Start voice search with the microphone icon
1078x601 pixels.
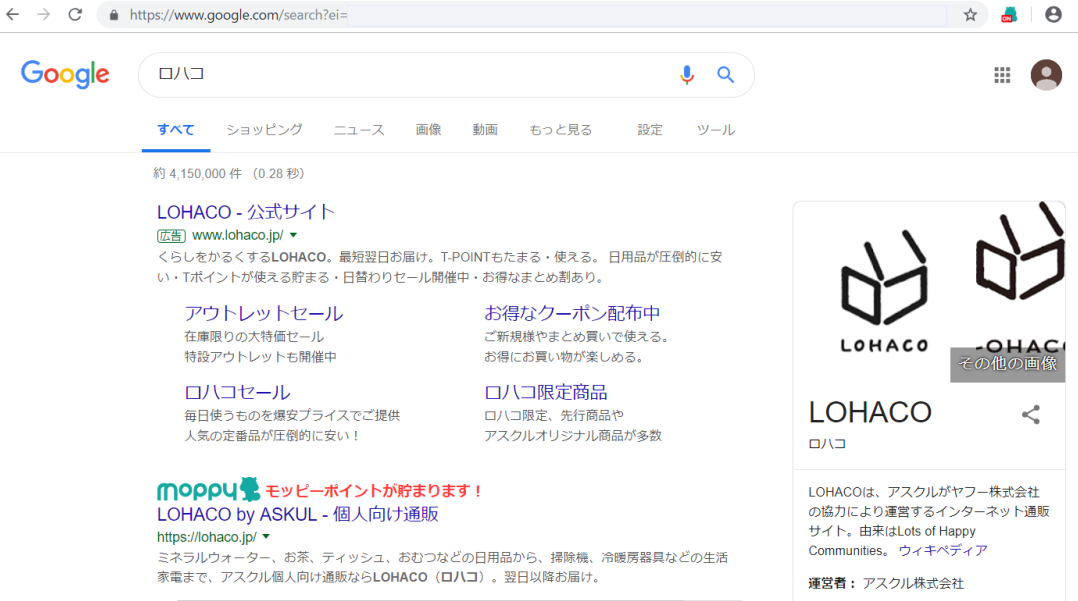click(x=687, y=74)
